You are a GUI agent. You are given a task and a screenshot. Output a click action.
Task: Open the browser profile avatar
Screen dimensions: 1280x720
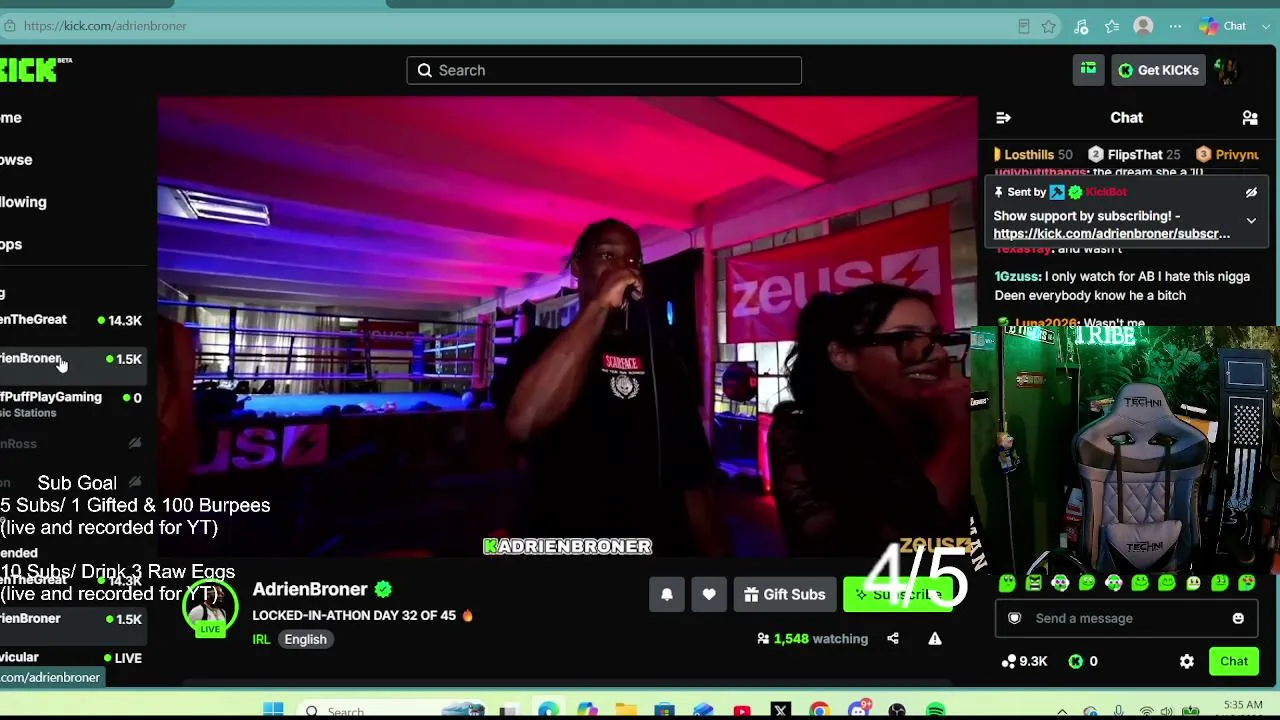1144,26
